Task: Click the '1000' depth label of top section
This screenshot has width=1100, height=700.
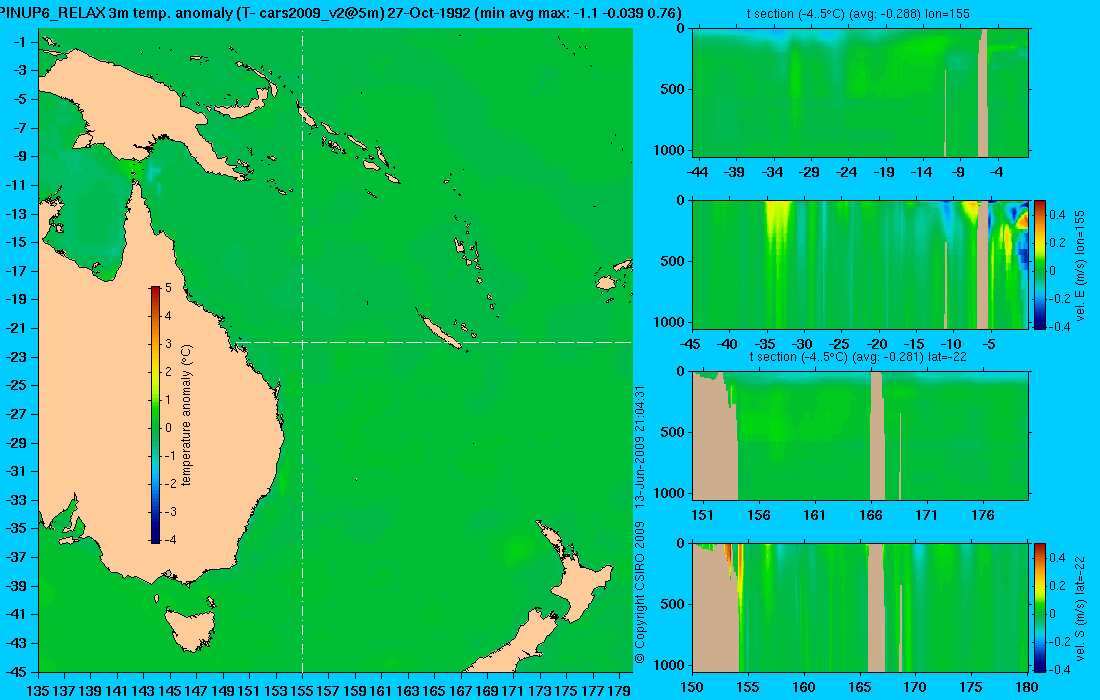Action: (669, 150)
